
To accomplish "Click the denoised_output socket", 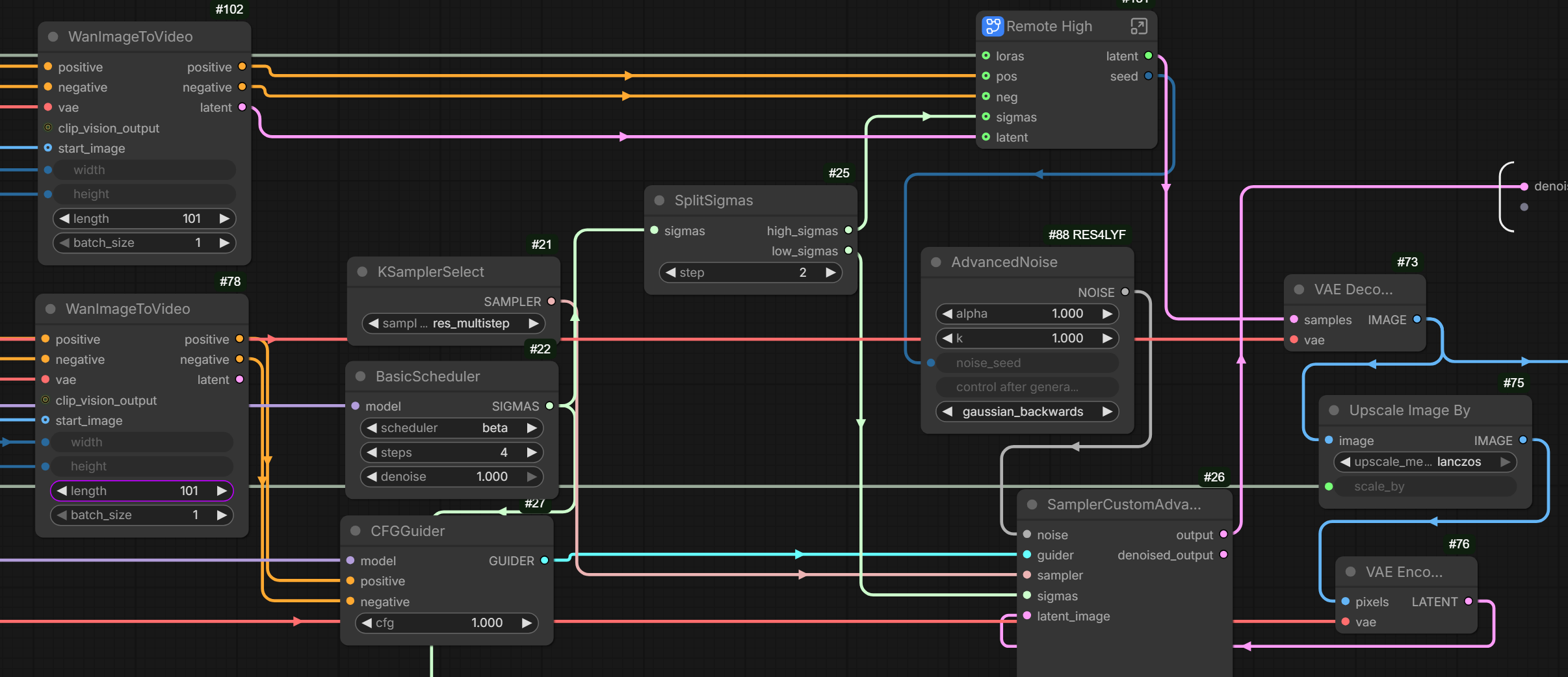I will [1223, 555].
